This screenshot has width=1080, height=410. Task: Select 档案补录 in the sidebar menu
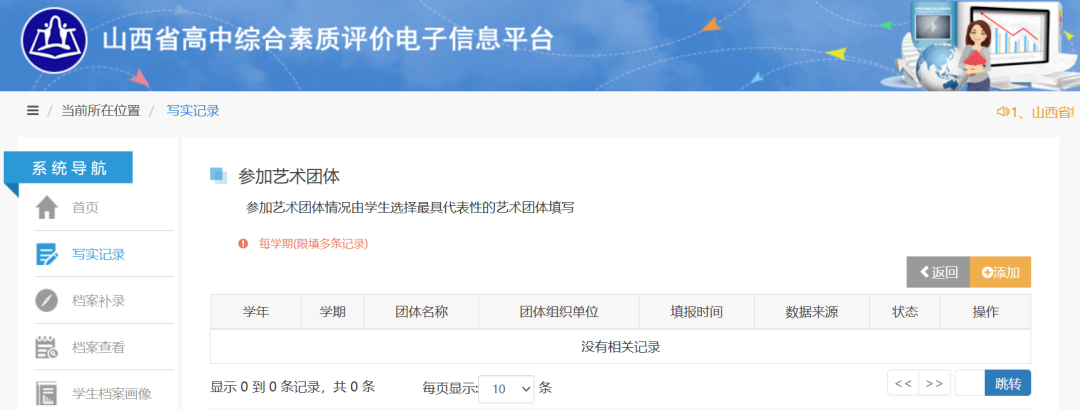click(x=98, y=301)
